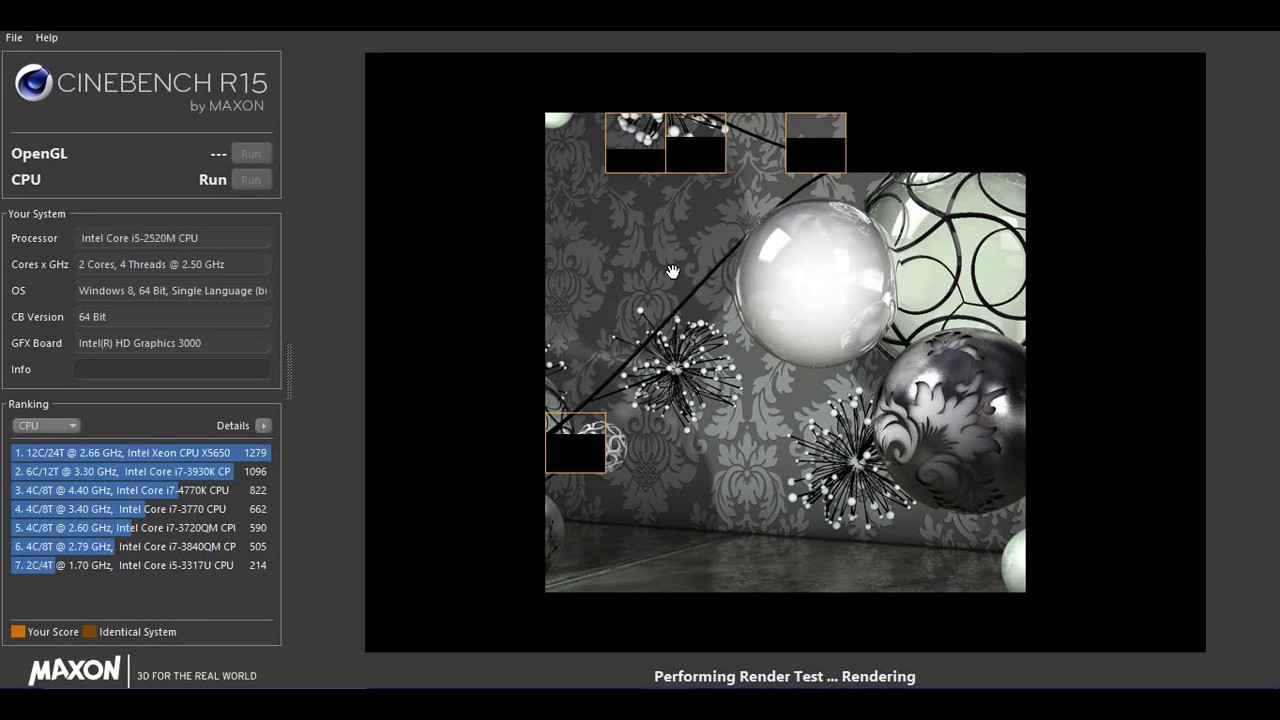Viewport: 1280px width, 720px height.
Task: Click the MAXON logo
Action: click(74, 671)
